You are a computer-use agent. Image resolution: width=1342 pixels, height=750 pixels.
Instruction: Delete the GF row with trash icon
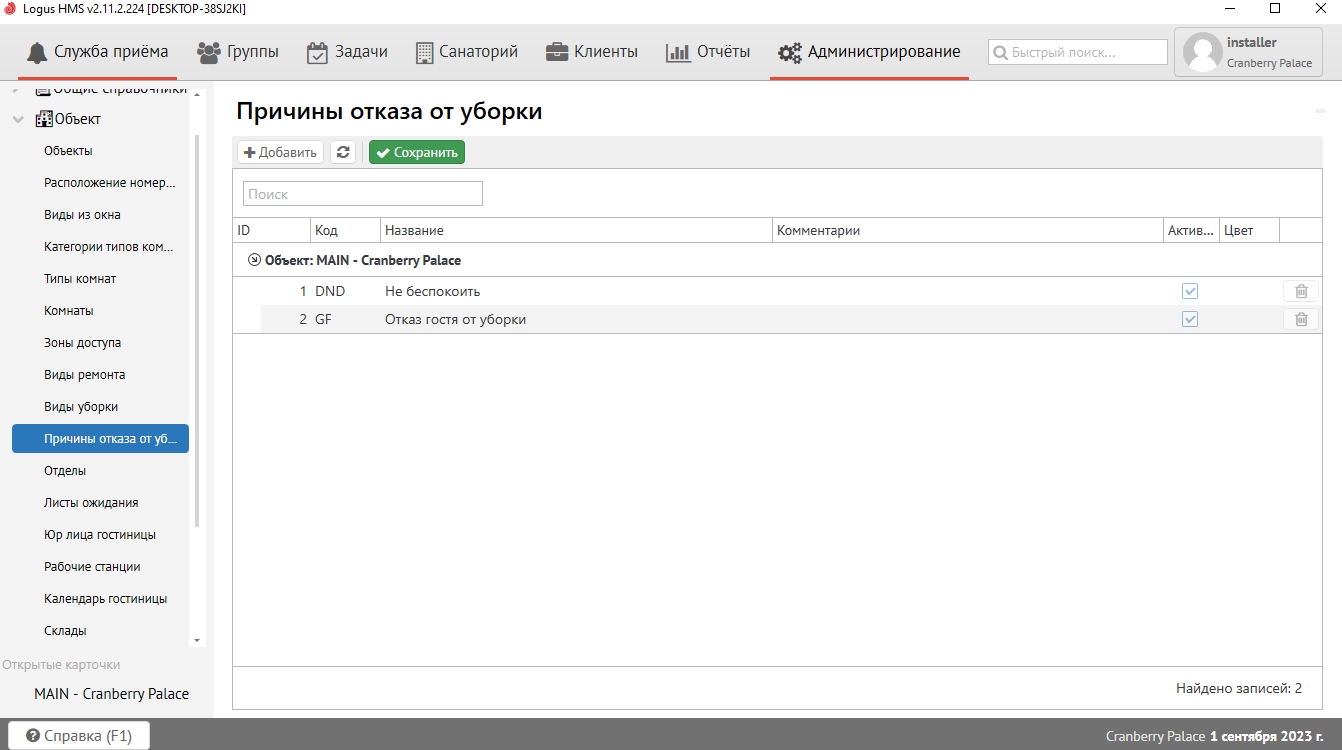click(x=1301, y=319)
